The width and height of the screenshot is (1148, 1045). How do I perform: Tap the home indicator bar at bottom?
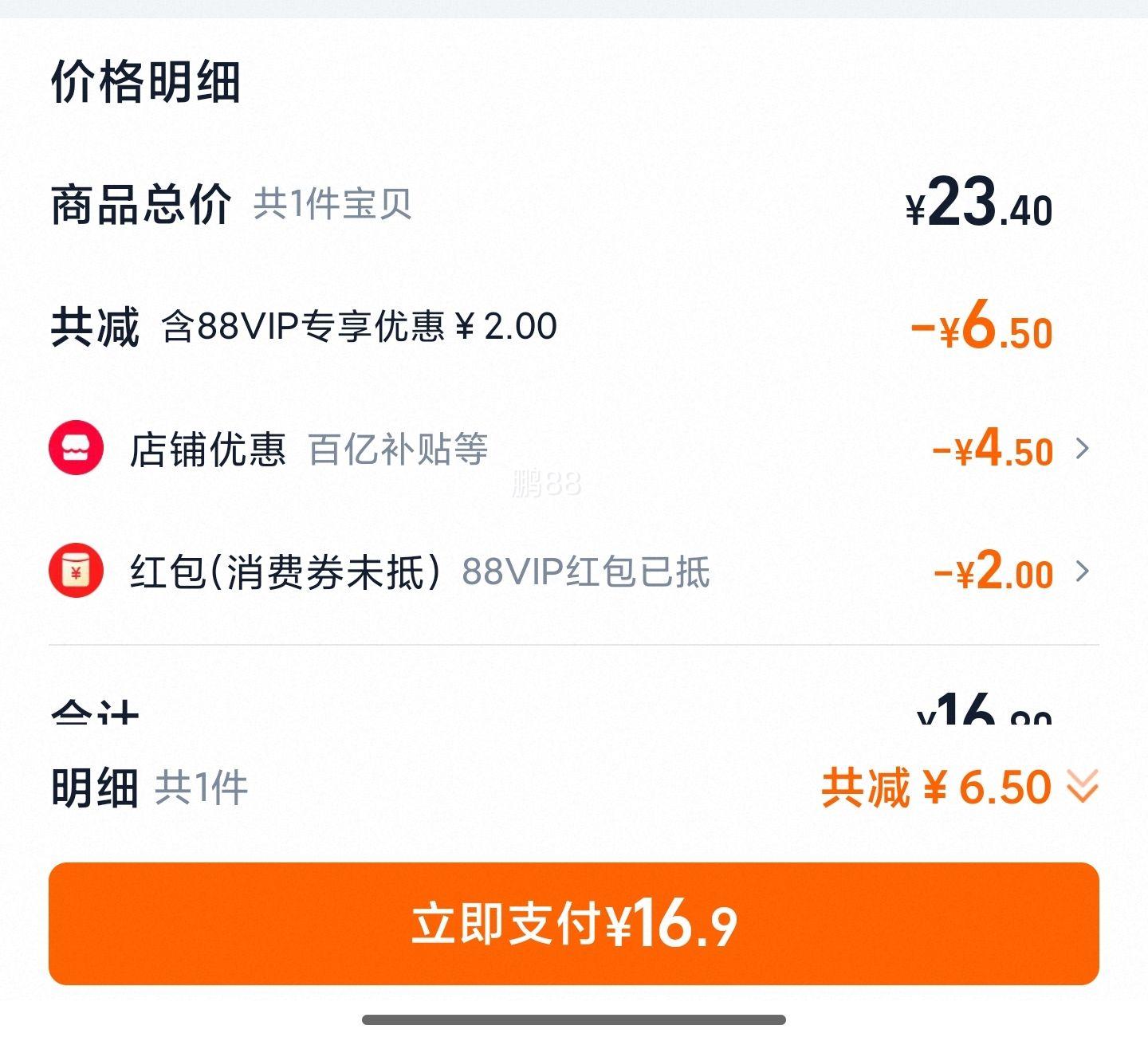574,1019
